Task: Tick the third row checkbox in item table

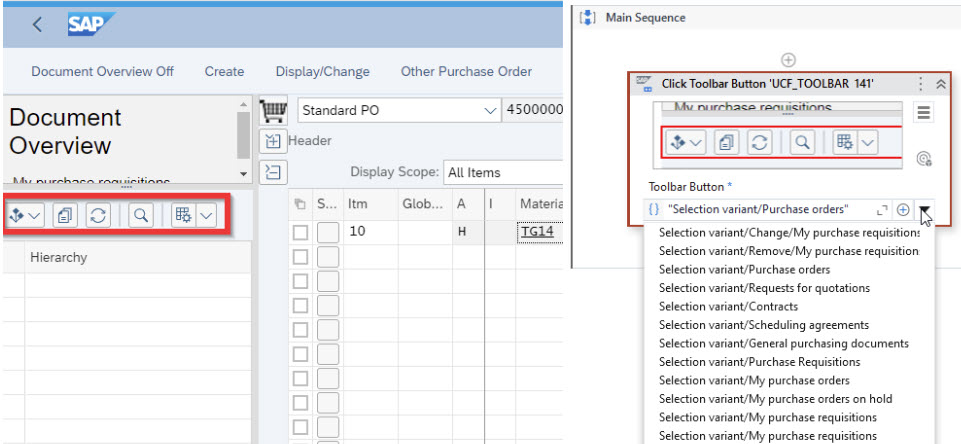Action: [300, 280]
